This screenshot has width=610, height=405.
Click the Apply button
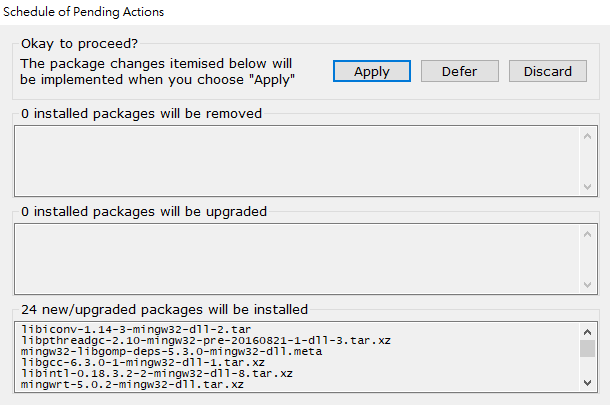pos(372,71)
